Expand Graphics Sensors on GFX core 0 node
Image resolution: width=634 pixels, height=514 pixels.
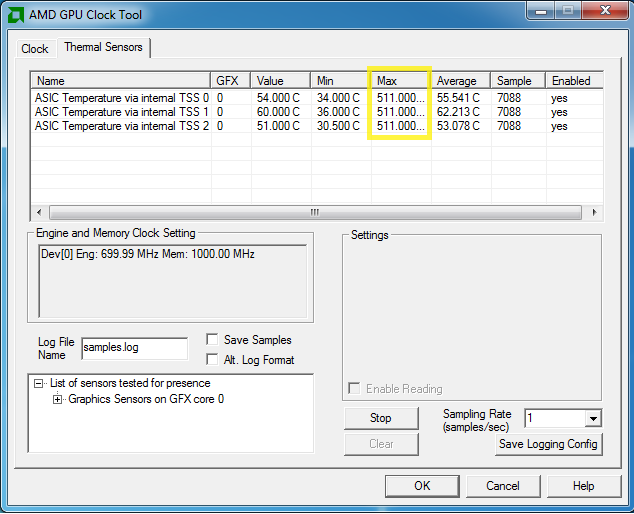58,400
